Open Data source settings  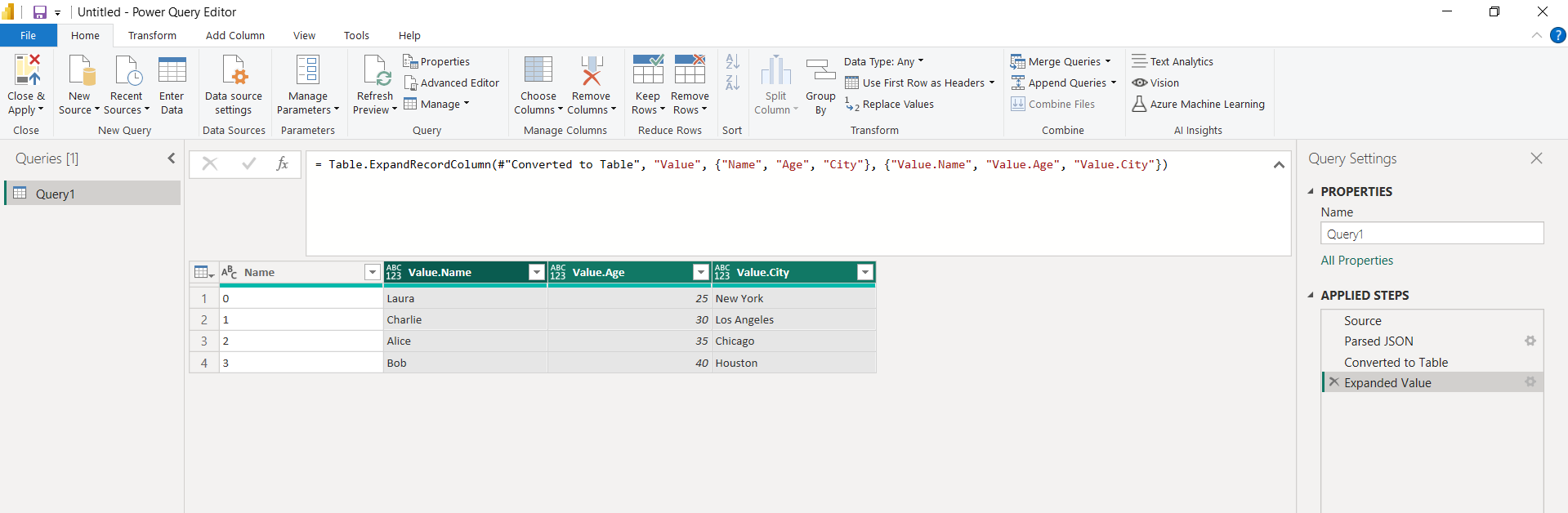[234, 85]
